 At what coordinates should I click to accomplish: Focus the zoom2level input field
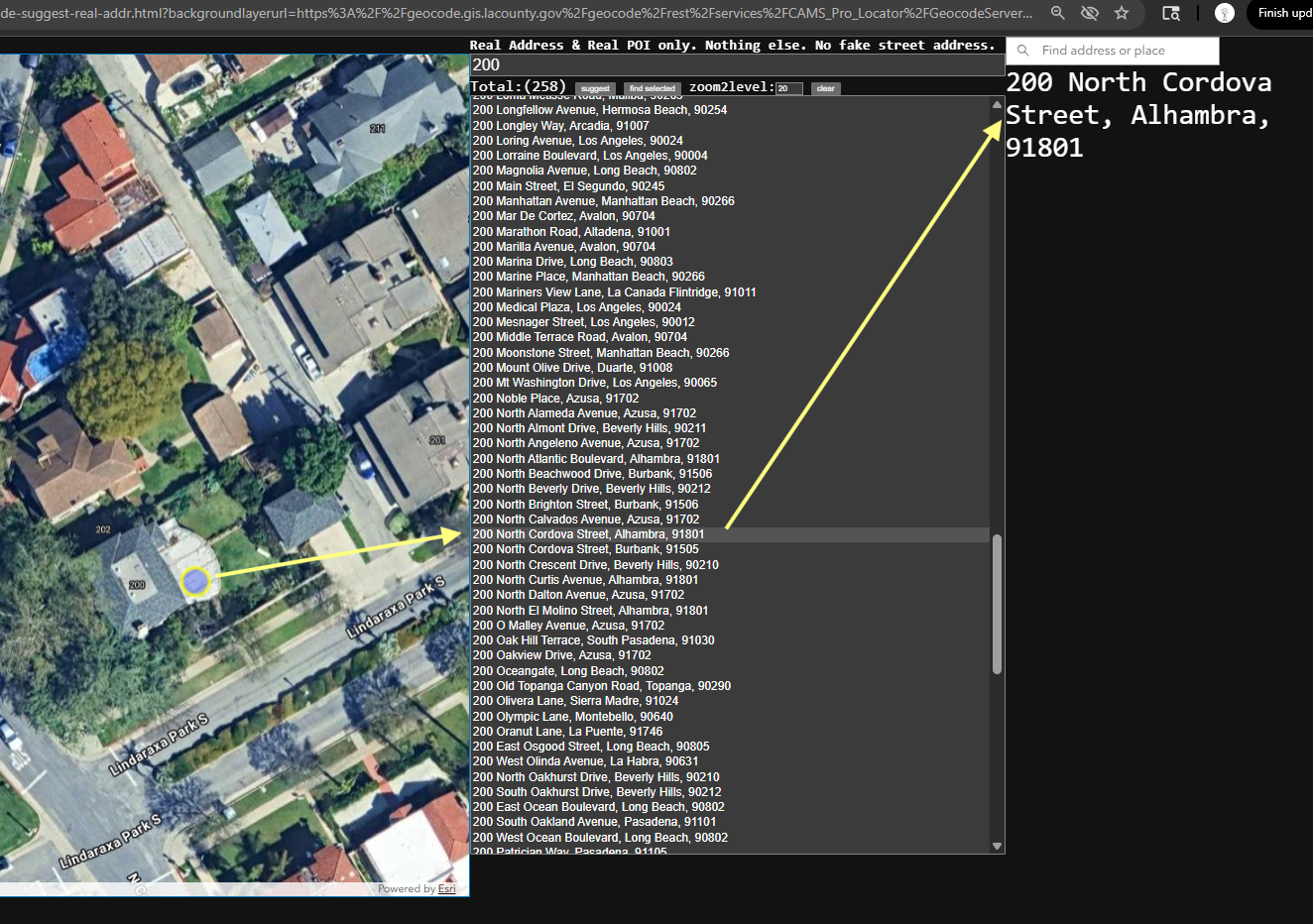(x=788, y=88)
